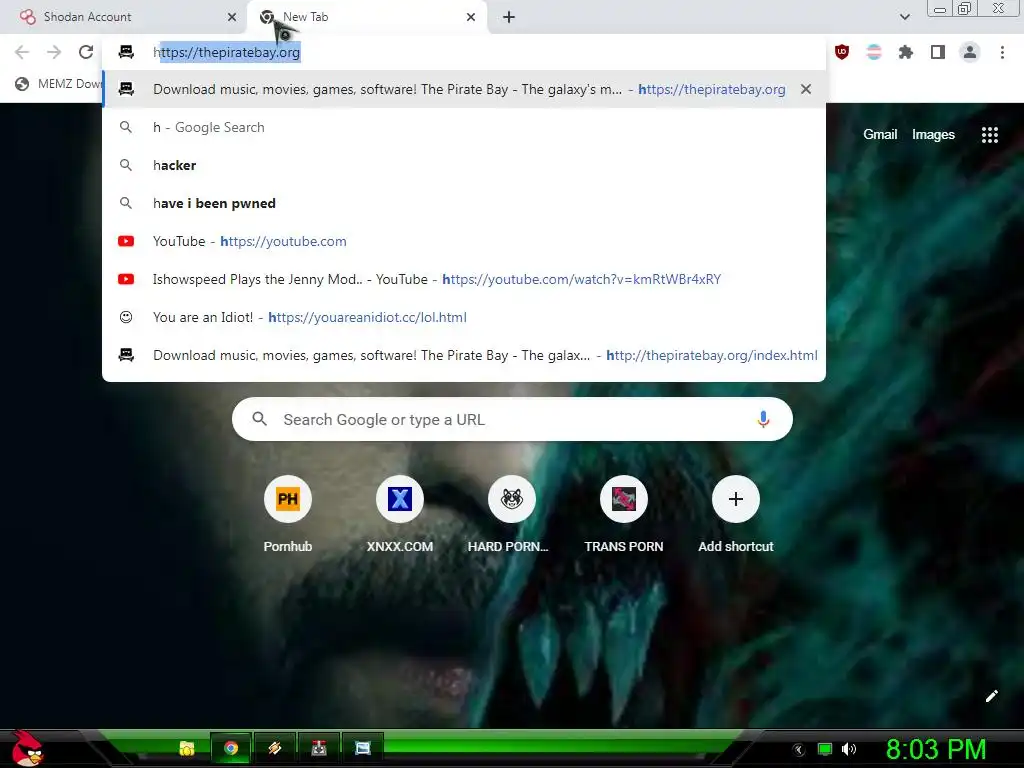Expand hidden system tray icons
The width and height of the screenshot is (1024, 768).
(x=799, y=749)
